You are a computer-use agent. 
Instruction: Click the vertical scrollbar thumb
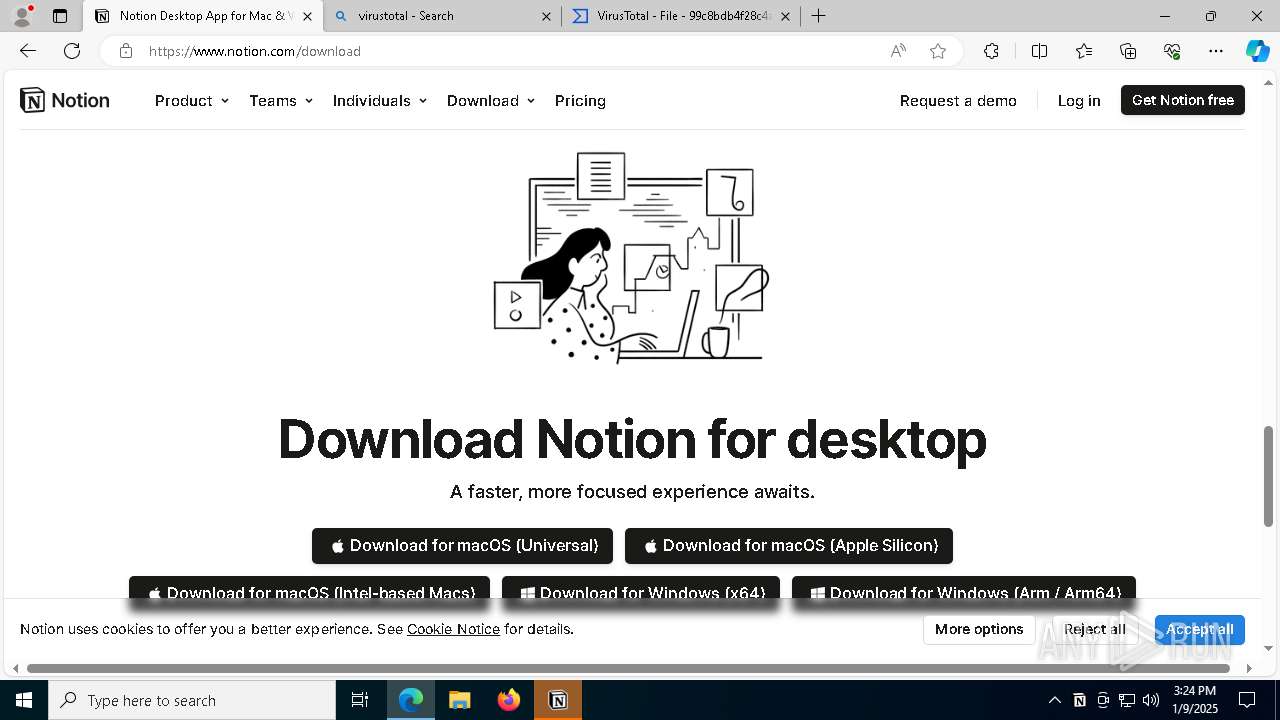click(1269, 476)
